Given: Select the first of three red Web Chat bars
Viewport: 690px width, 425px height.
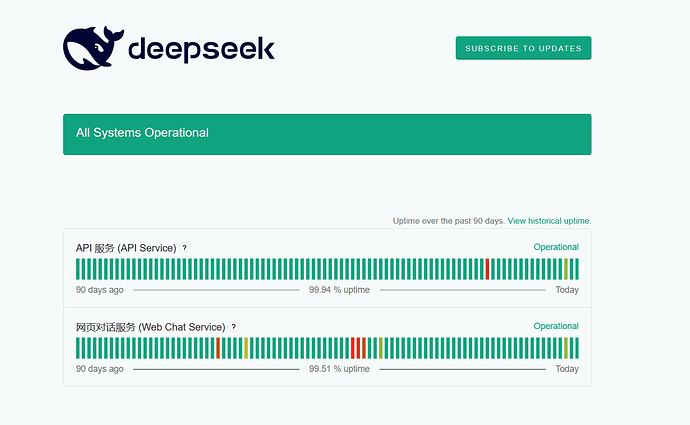Looking at the screenshot, I should coord(352,348).
